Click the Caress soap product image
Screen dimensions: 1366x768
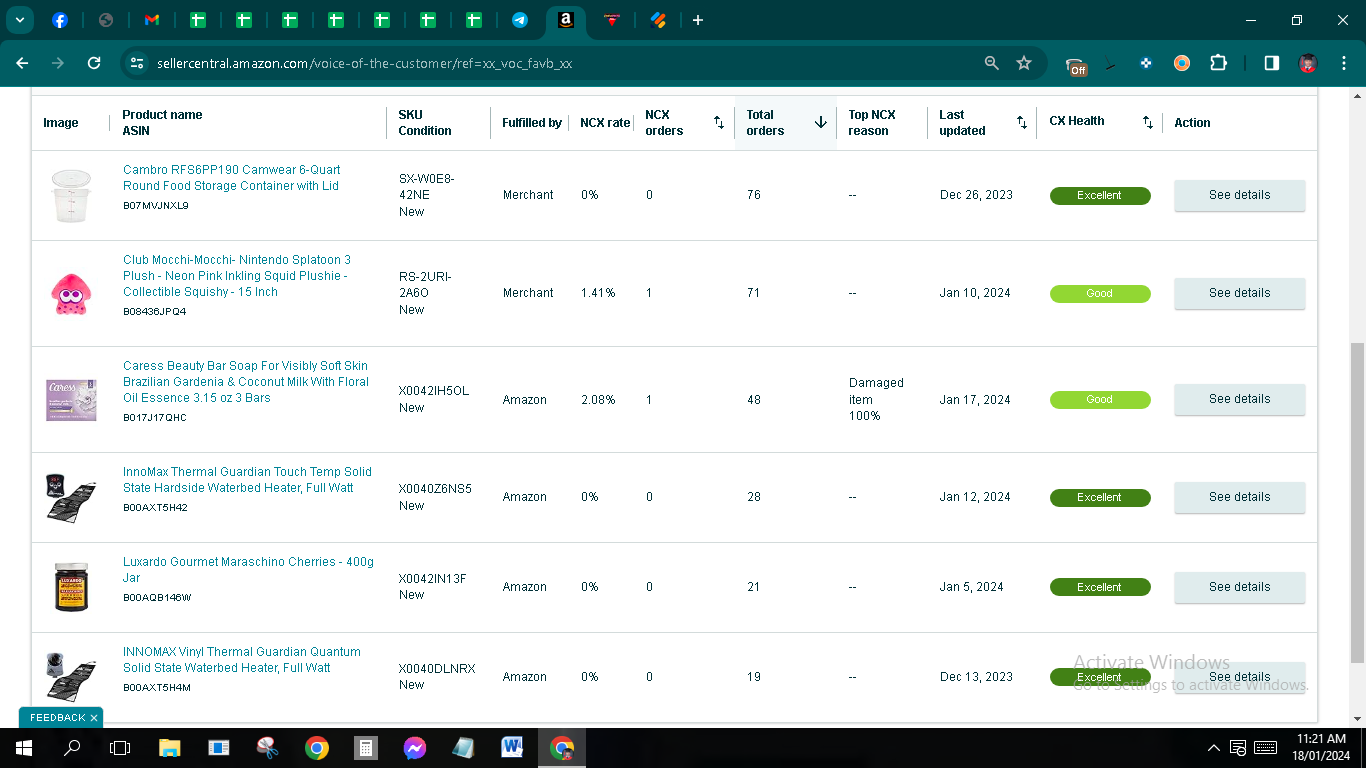pos(71,399)
